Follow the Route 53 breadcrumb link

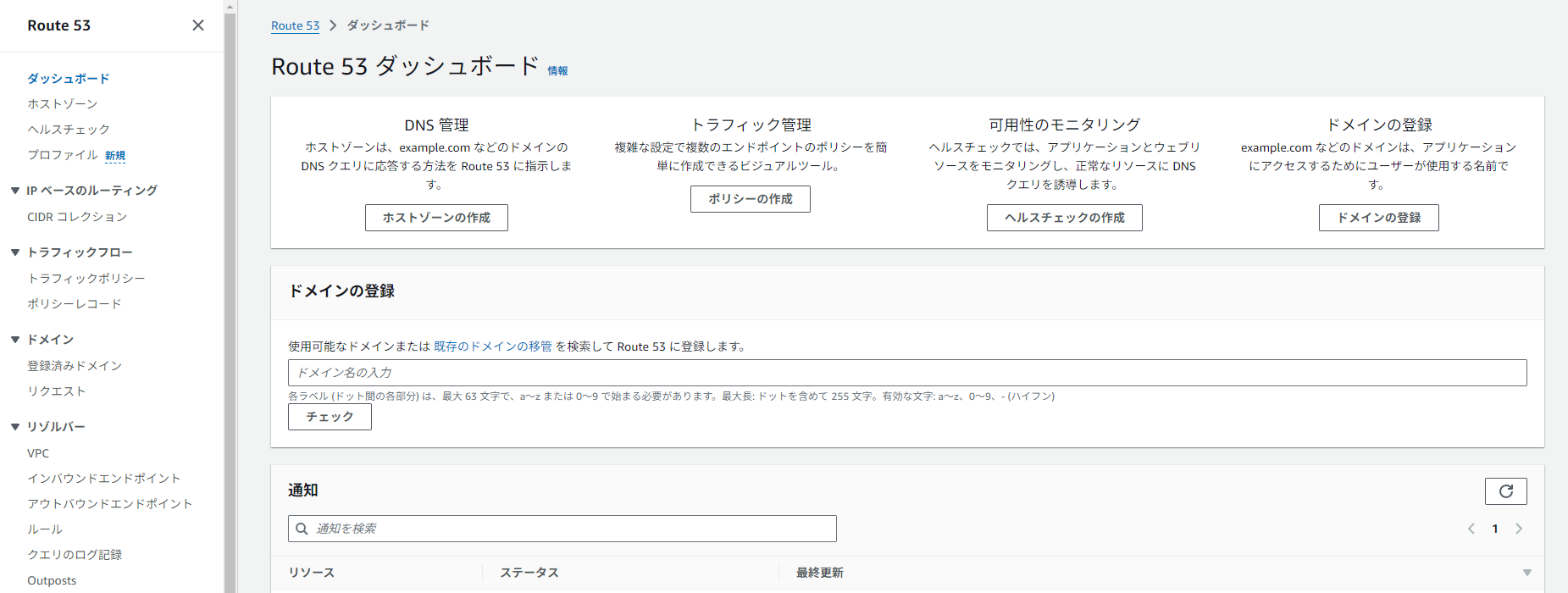[x=295, y=25]
